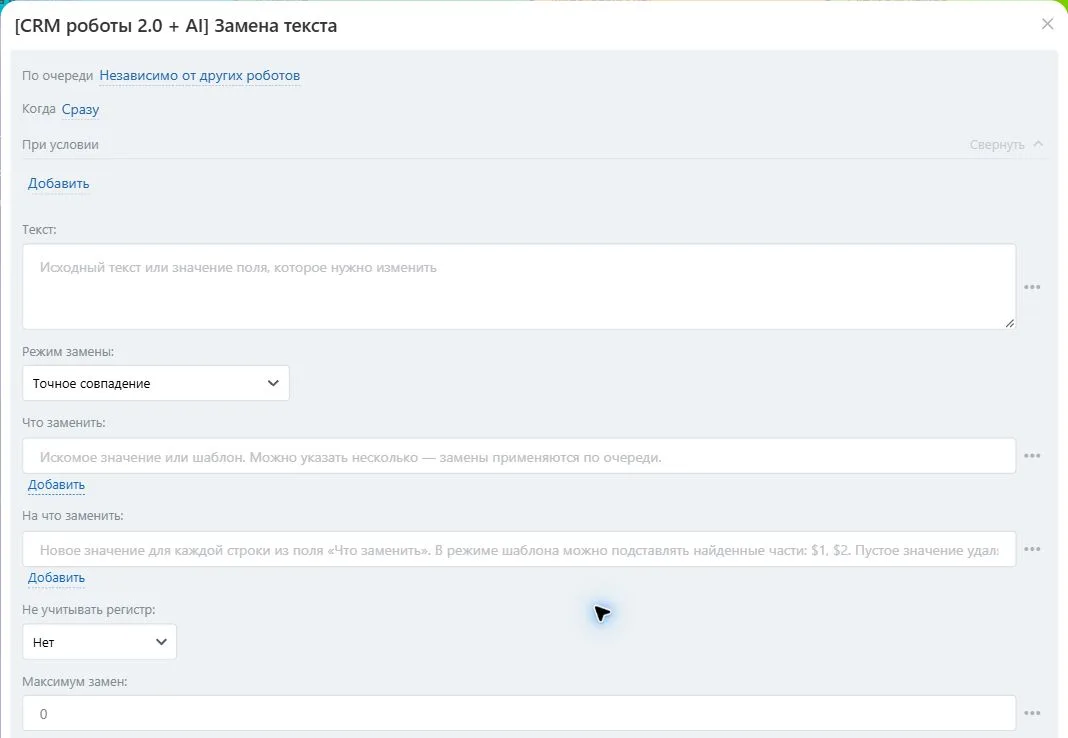Screen dimensions: 1068x738
Task: Focus the Что заменить input field
Action: 519,456
